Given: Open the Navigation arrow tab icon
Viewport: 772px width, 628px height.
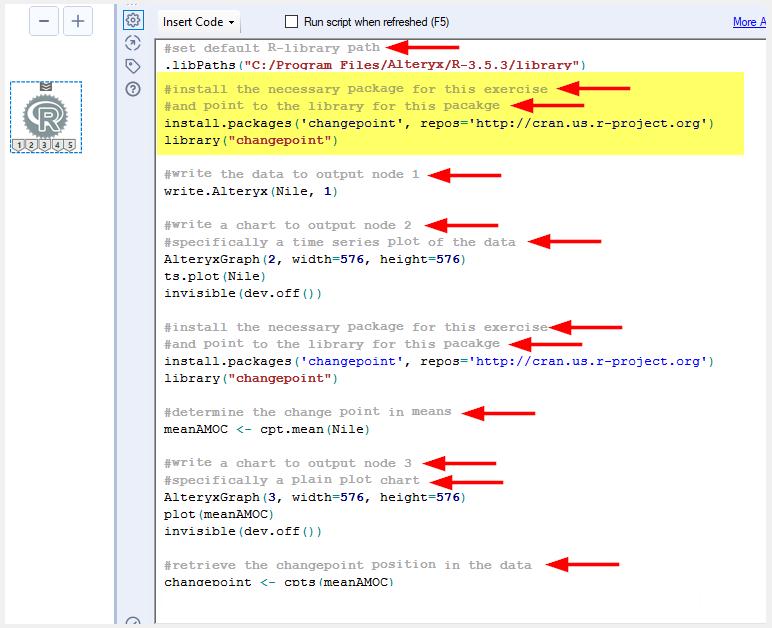Looking at the screenshot, I should 133,43.
